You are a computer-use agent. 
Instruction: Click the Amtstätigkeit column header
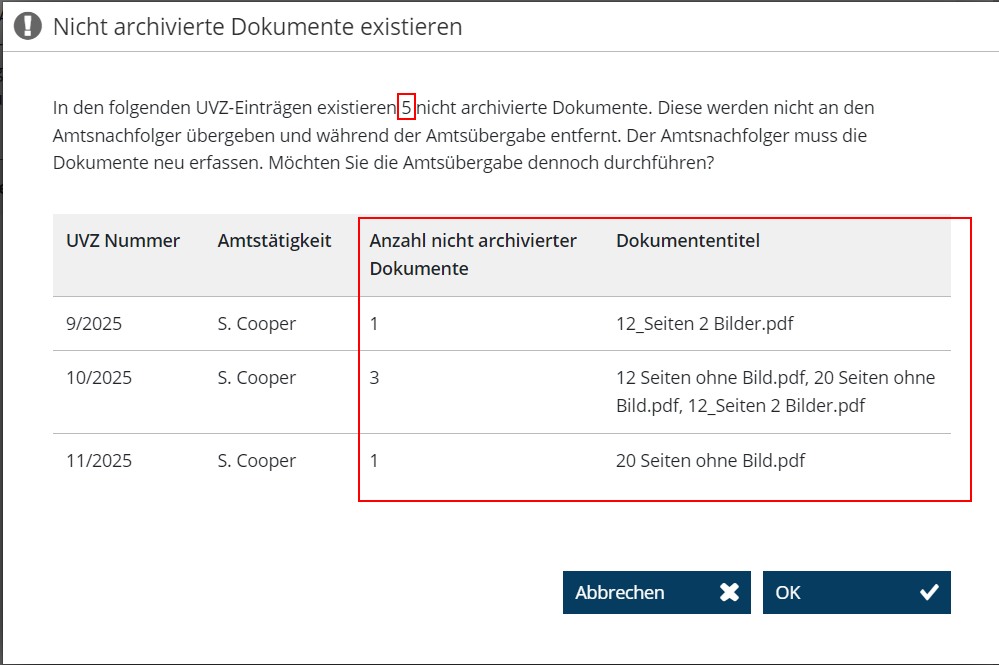[x=274, y=241]
